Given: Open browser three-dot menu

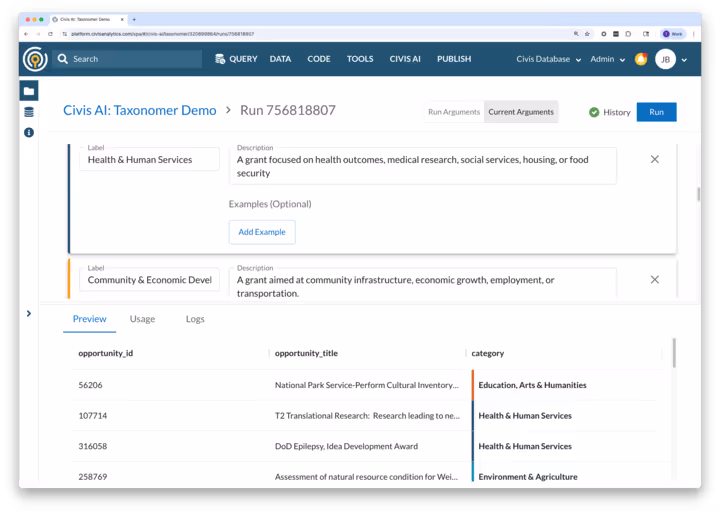Looking at the screenshot, I should point(693,34).
